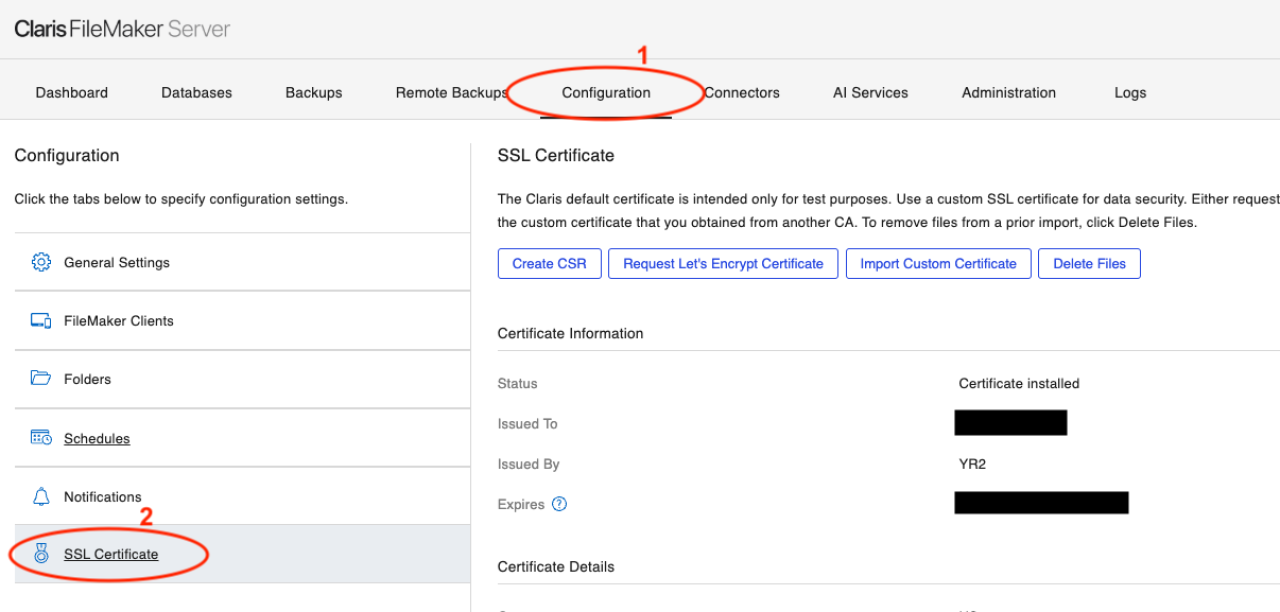View the Logs tab
This screenshot has height=612, width=1280.
point(1130,92)
